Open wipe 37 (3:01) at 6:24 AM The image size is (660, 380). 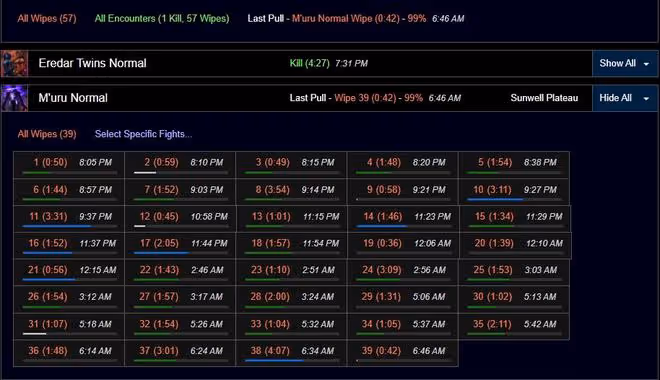tap(180, 353)
